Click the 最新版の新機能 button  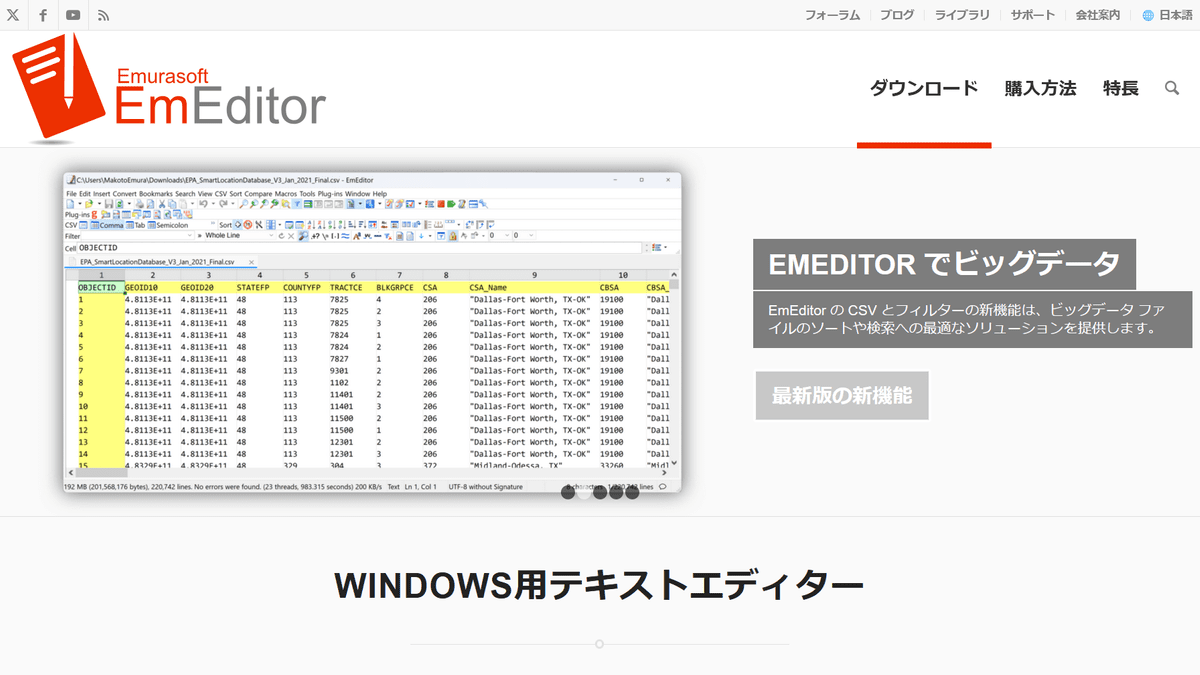(x=841, y=395)
